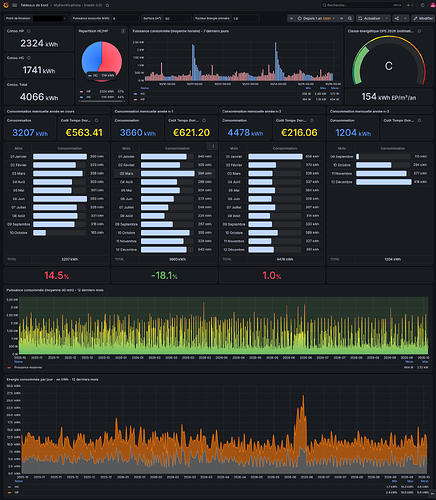Open the Répartition HC/HP panel menu

(123, 31)
